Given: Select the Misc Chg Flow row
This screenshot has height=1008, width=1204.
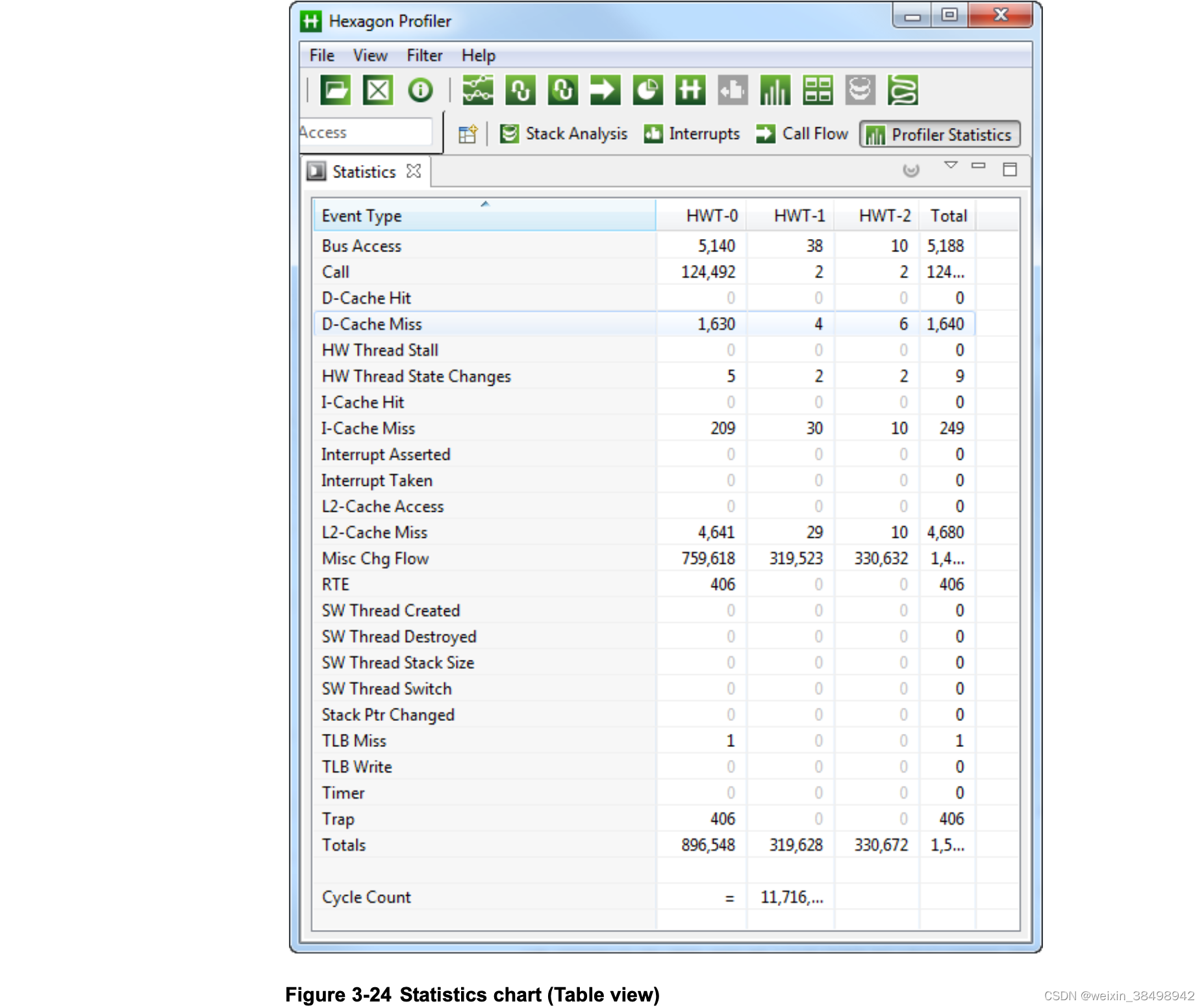Looking at the screenshot, I should tap(644, 559).
